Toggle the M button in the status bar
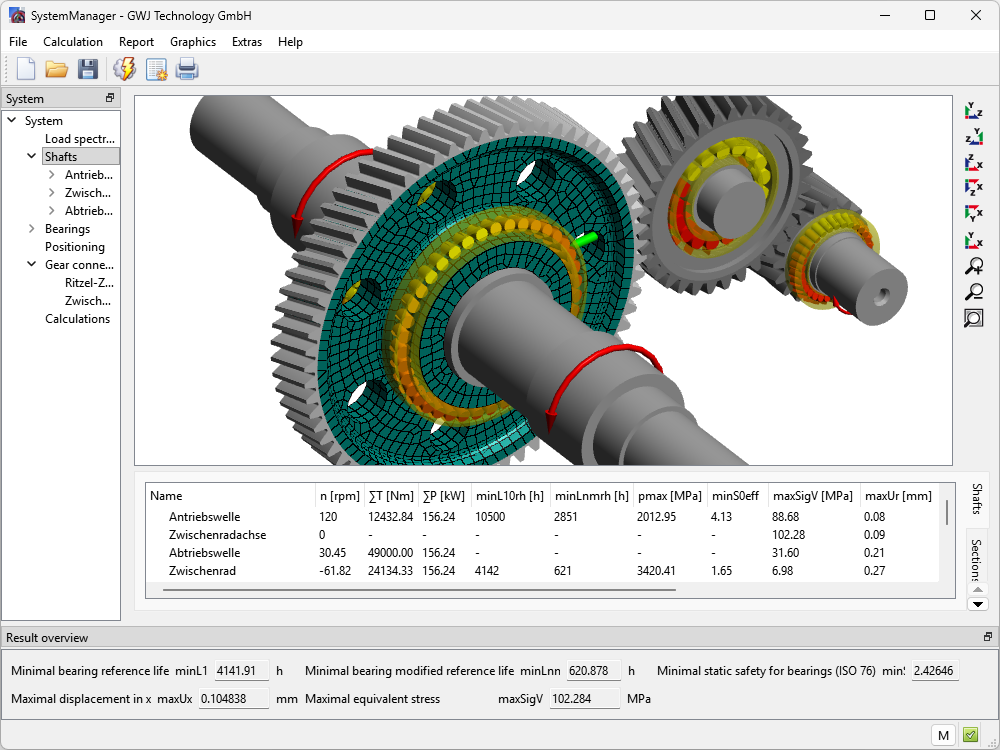 (x=942, y=735)
